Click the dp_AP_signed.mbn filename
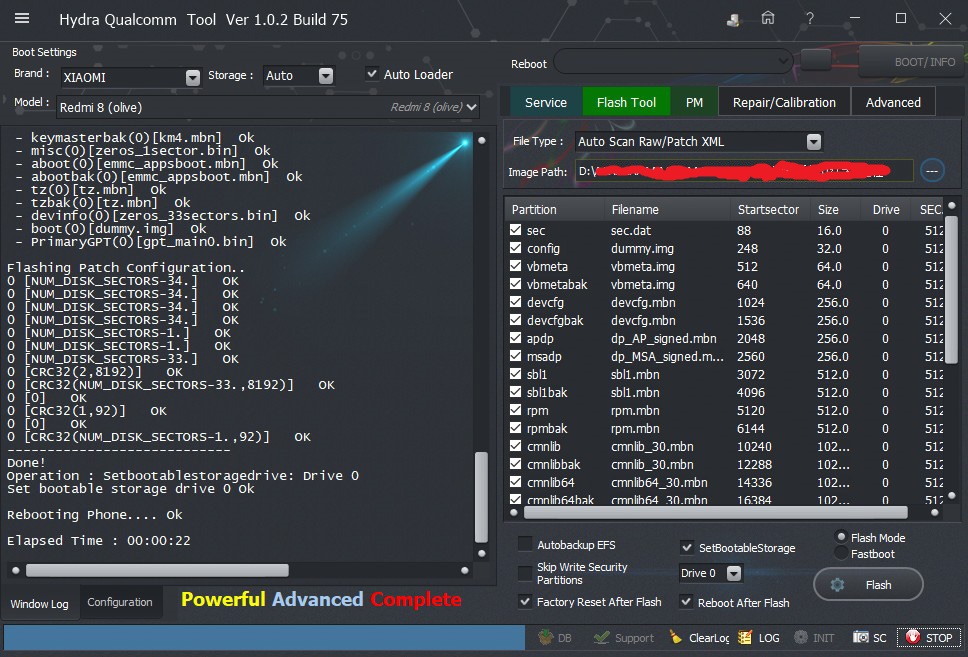 pyautogui.click(x=664, y=338)
